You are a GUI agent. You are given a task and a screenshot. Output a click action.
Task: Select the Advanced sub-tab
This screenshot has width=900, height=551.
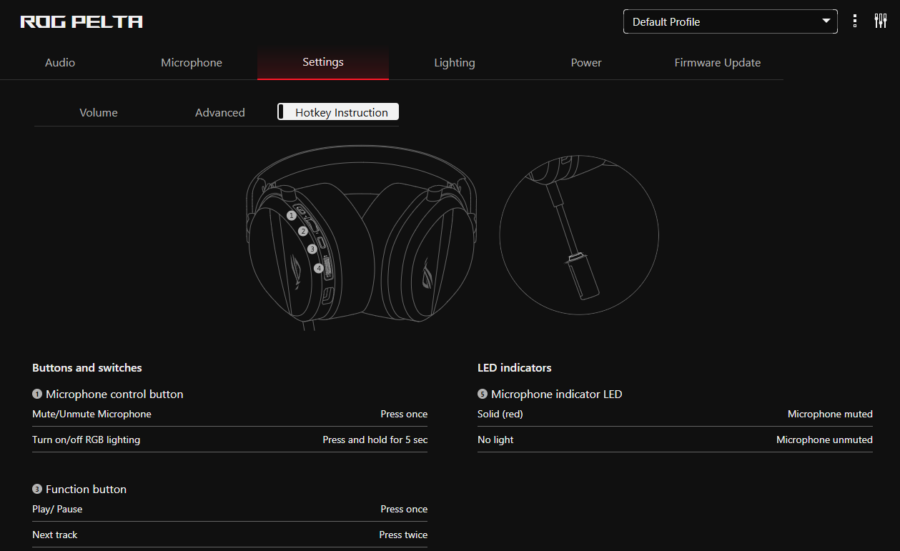(x=220, y=112)
